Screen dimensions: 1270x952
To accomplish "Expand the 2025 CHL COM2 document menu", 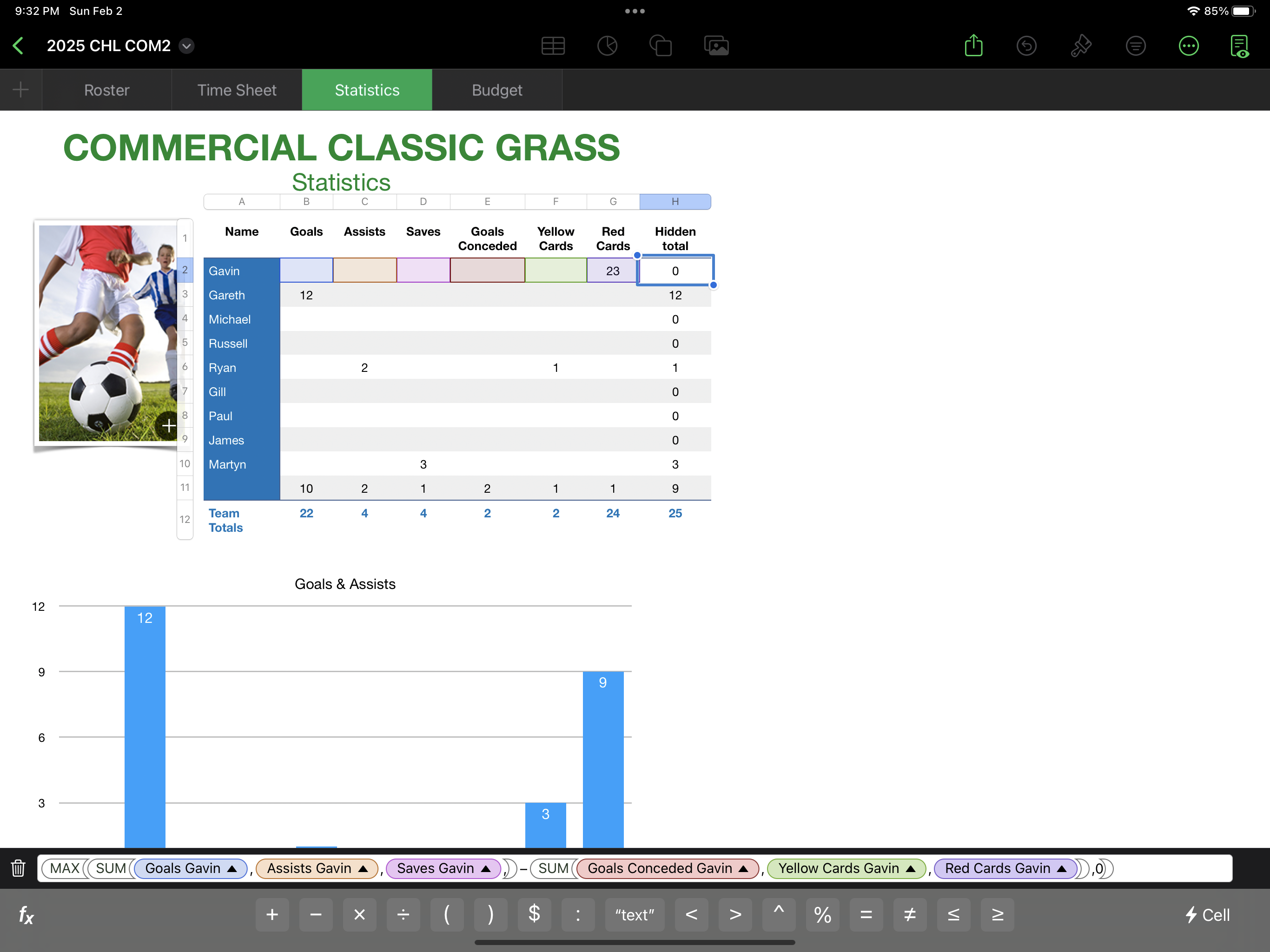I will [186, 46].
